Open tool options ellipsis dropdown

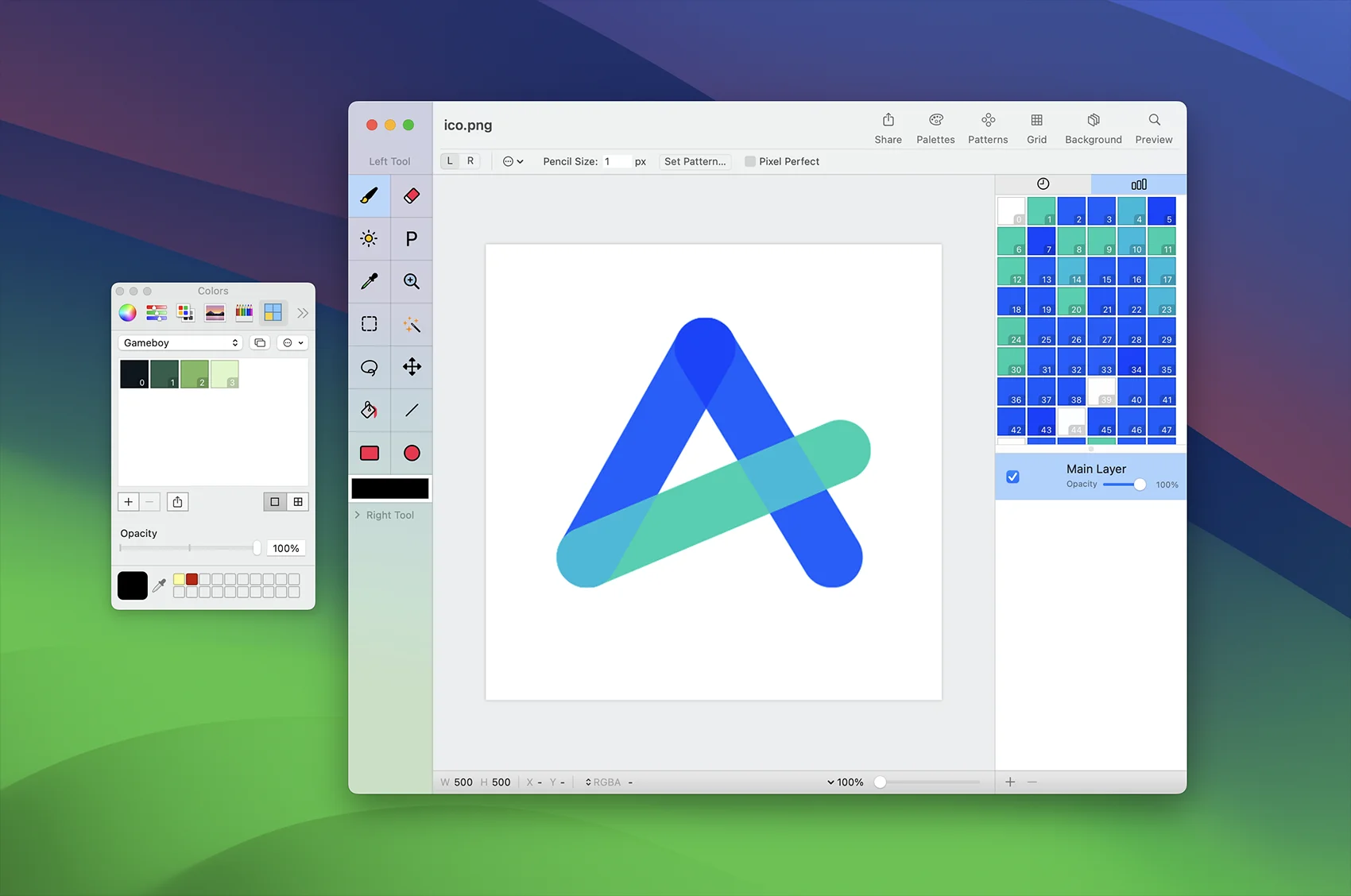513,161
